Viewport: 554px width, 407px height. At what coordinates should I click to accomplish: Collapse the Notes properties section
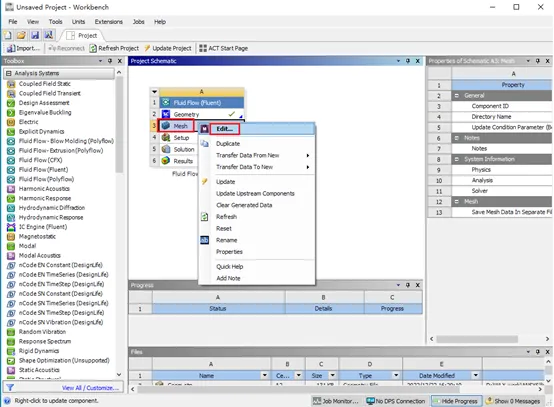click(x=456, y=138)
